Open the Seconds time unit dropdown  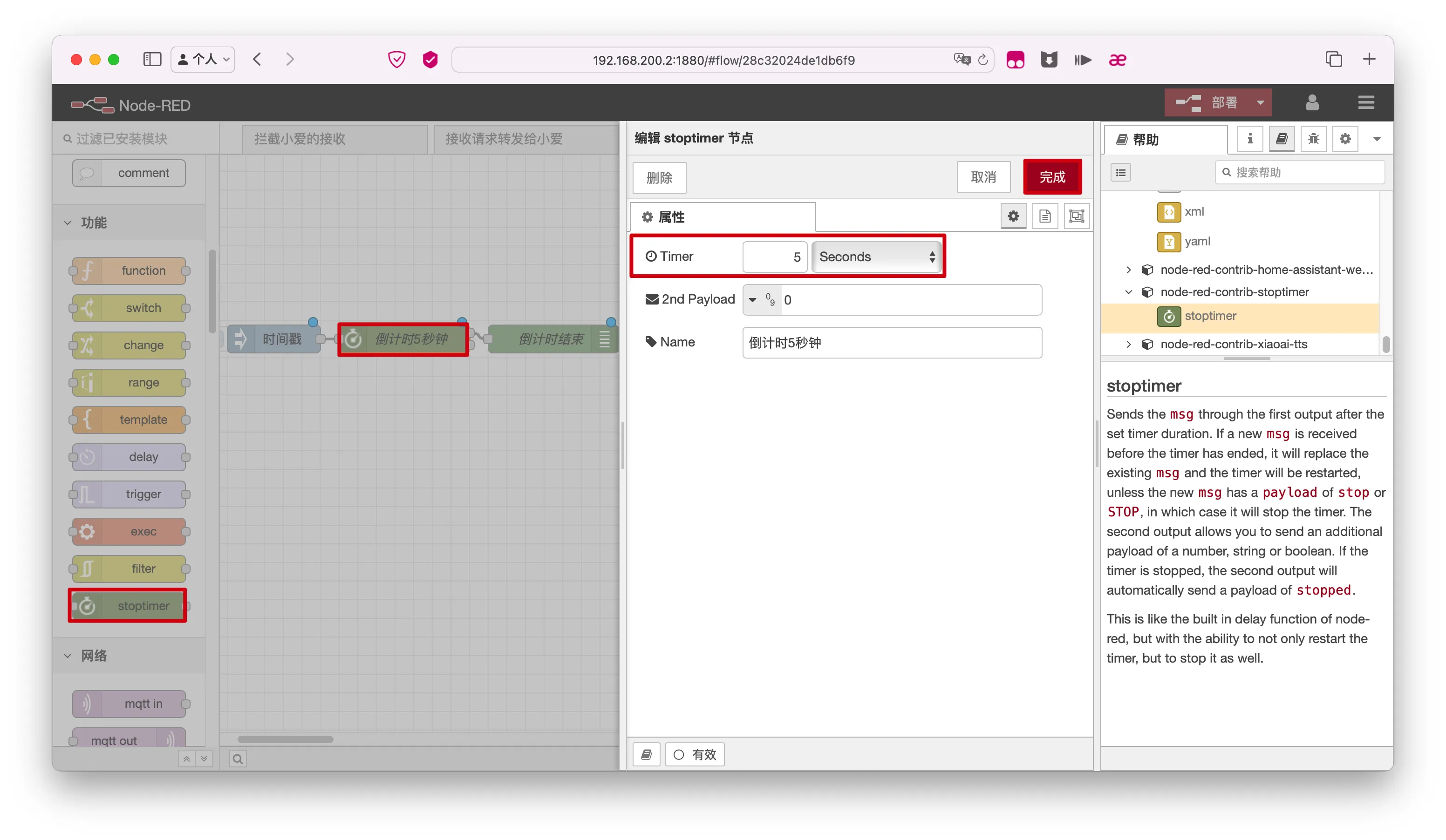pos(876,256)
